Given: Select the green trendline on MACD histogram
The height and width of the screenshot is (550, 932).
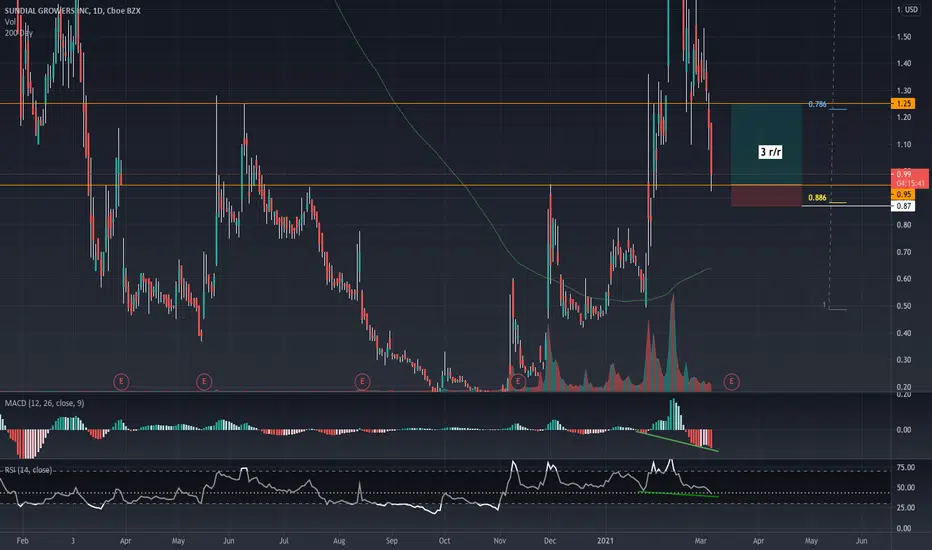Looking at the screenshot, I should tap(678, 441).
